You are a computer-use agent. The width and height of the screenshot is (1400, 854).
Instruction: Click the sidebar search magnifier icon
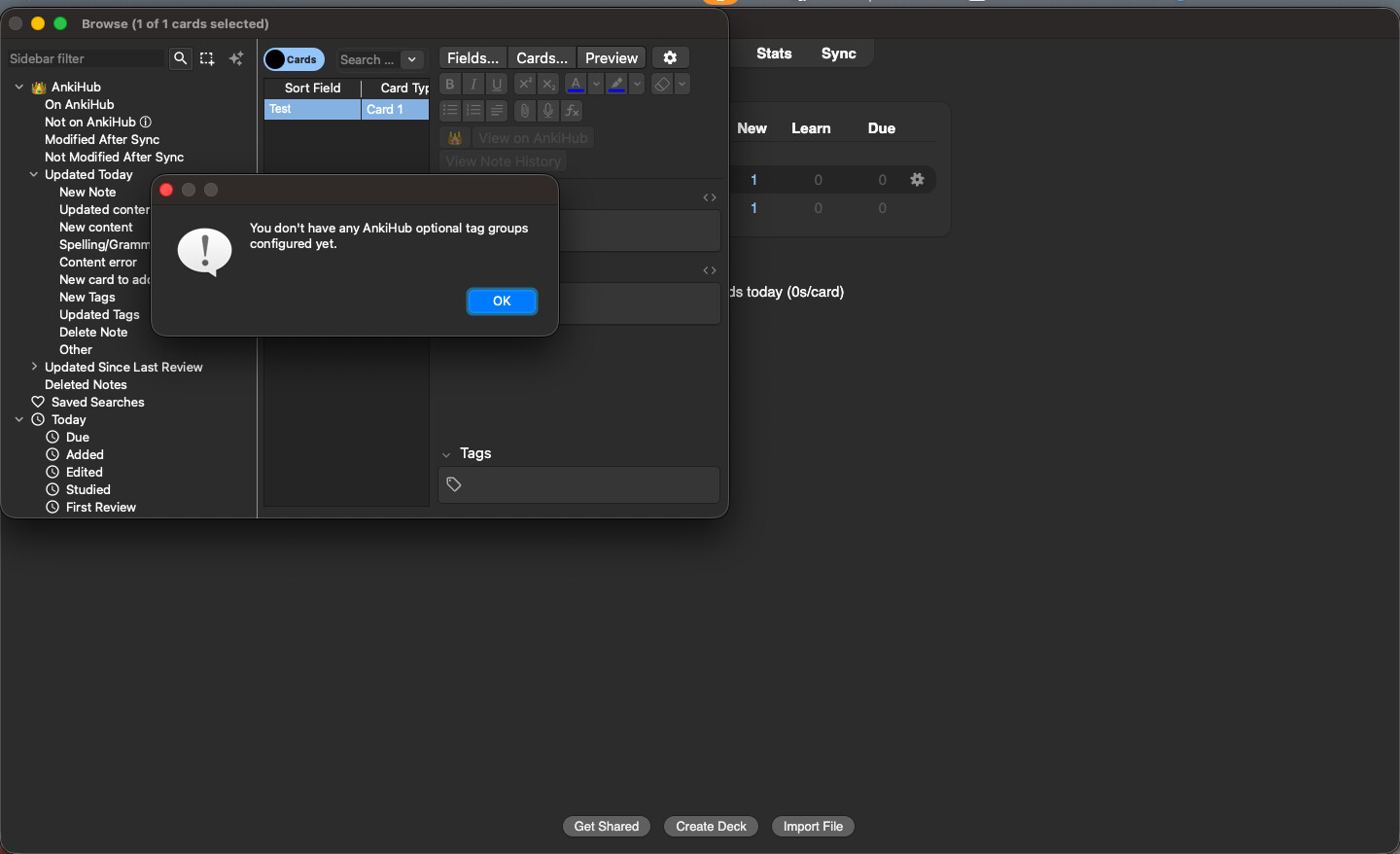pyautogui.click(x=180, y=59)
